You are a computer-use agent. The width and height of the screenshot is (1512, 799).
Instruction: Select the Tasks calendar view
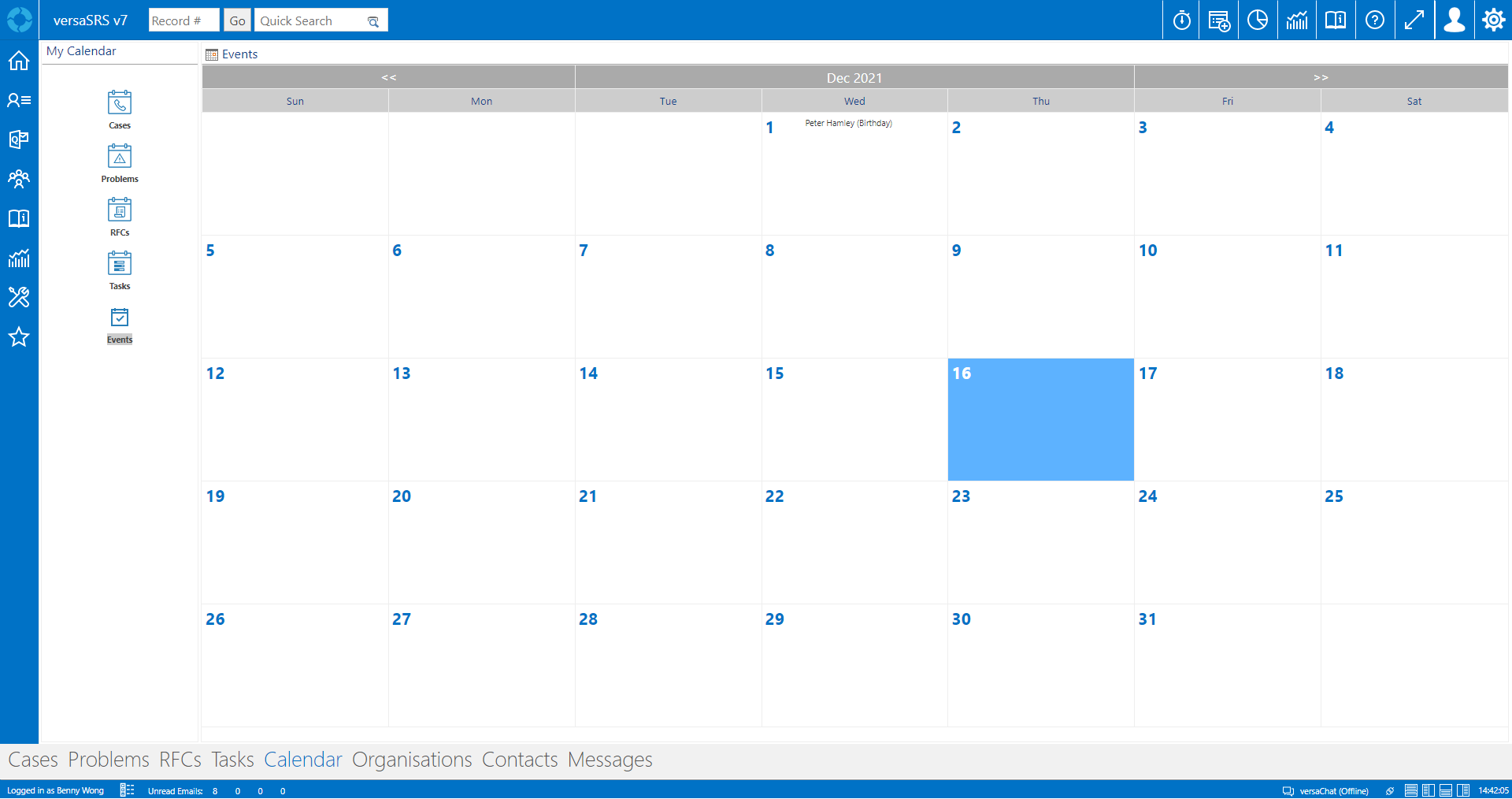click(120, 270)
